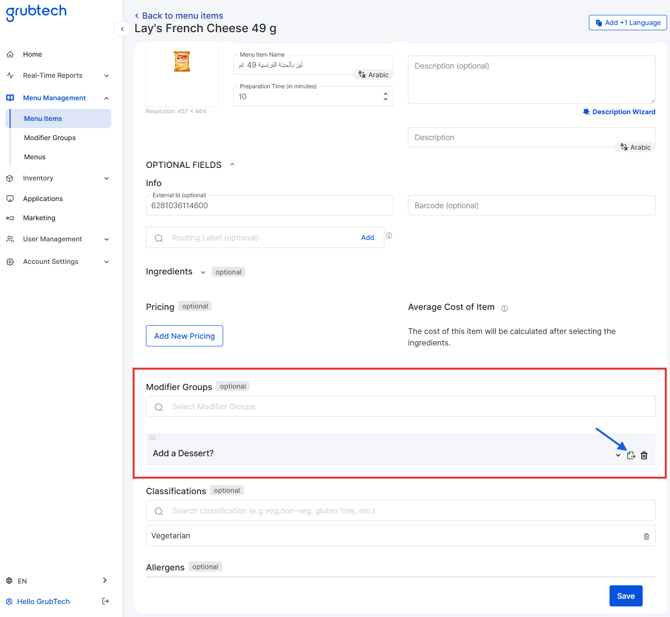Remove the Vegetarian classification
Viewport: 670px width, 617px height.
click(x=646, y=536)
